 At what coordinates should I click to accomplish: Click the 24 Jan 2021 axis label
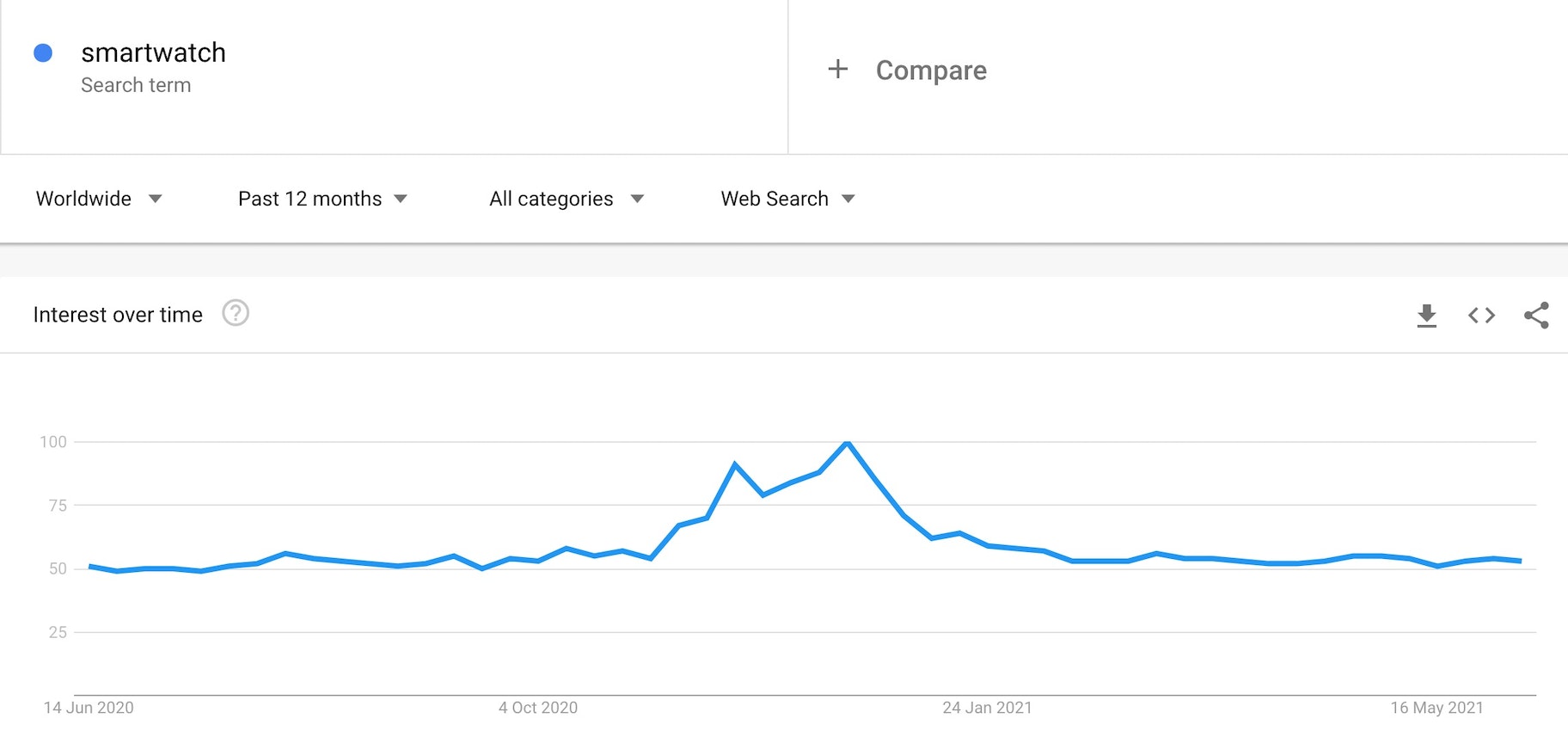[987, 708]
